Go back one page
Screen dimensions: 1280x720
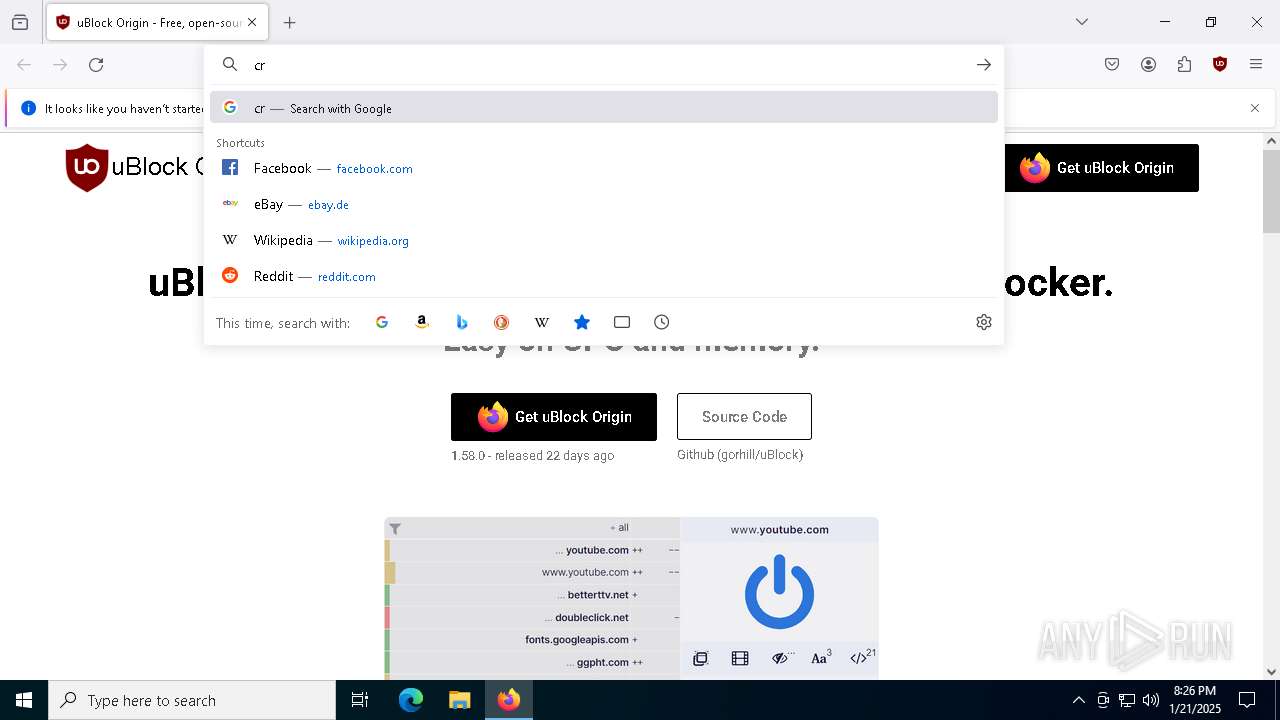click(x=24, y=65)
